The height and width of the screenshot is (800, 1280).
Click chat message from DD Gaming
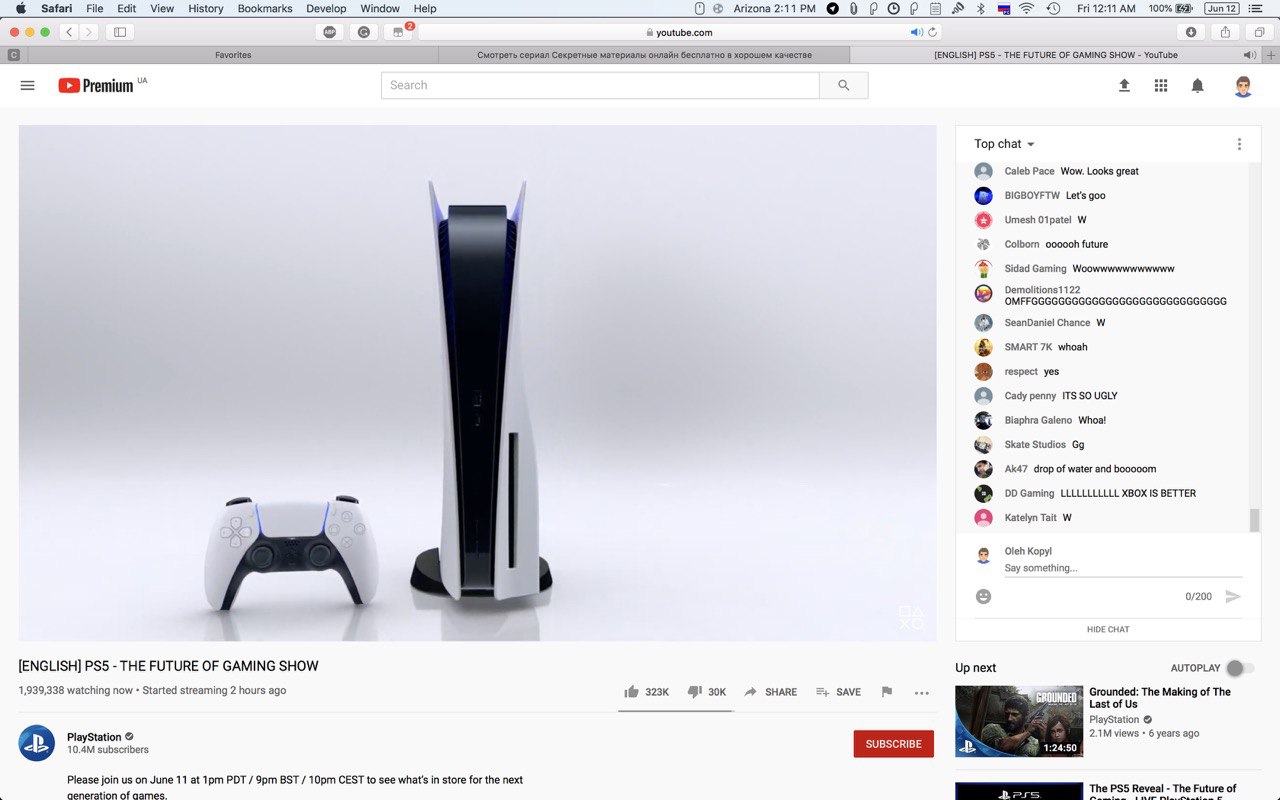click(x=1128, y=493)
